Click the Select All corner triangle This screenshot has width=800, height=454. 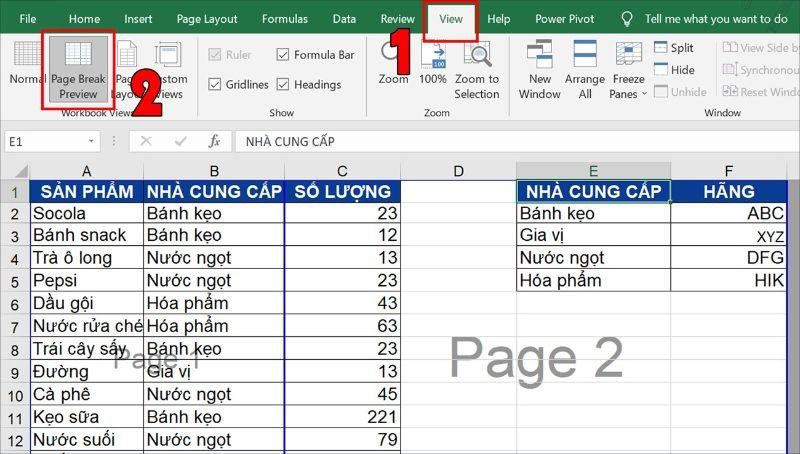[x=21, y=171]
